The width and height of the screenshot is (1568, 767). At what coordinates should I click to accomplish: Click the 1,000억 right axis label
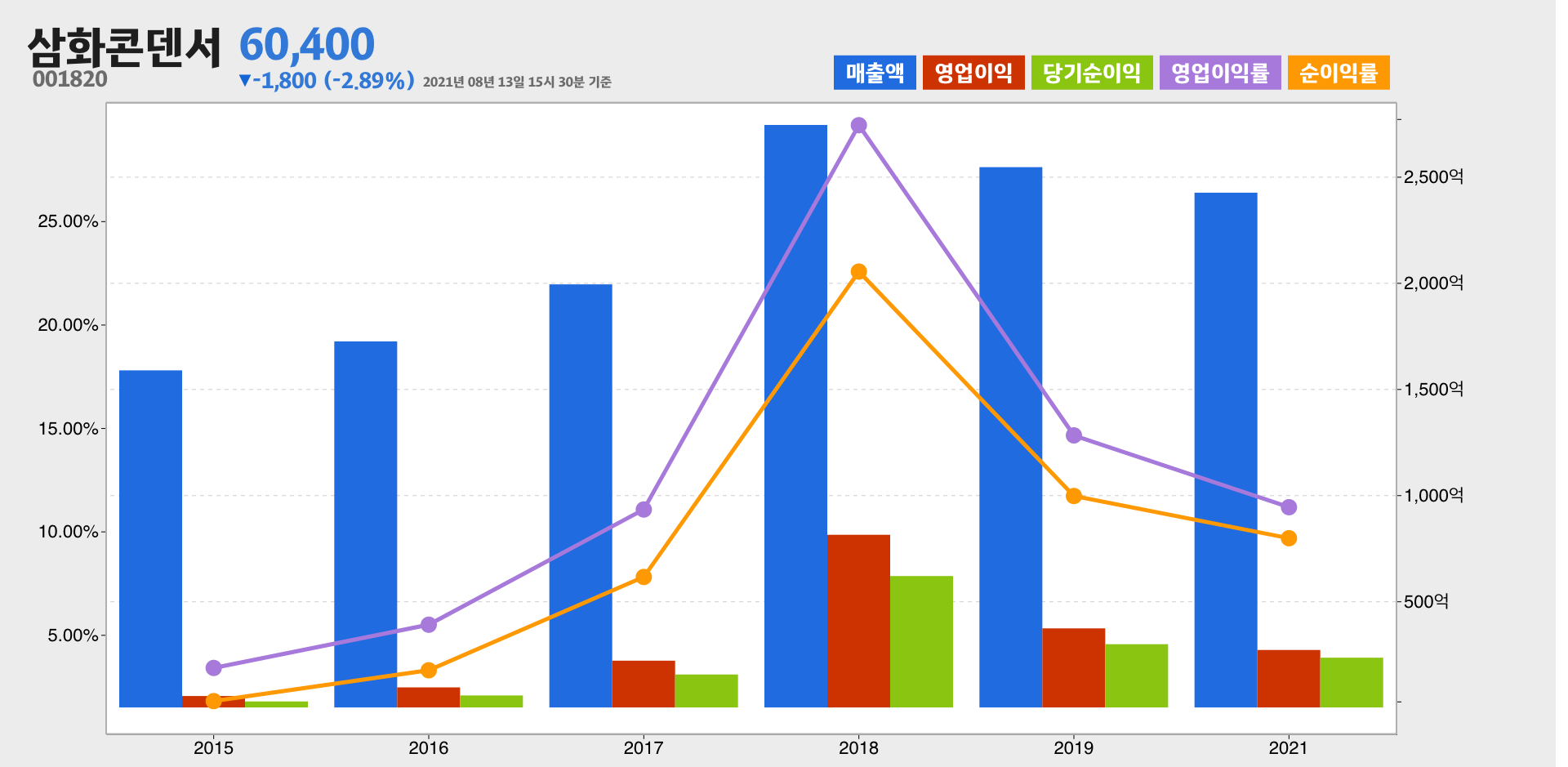point(1433,495)
